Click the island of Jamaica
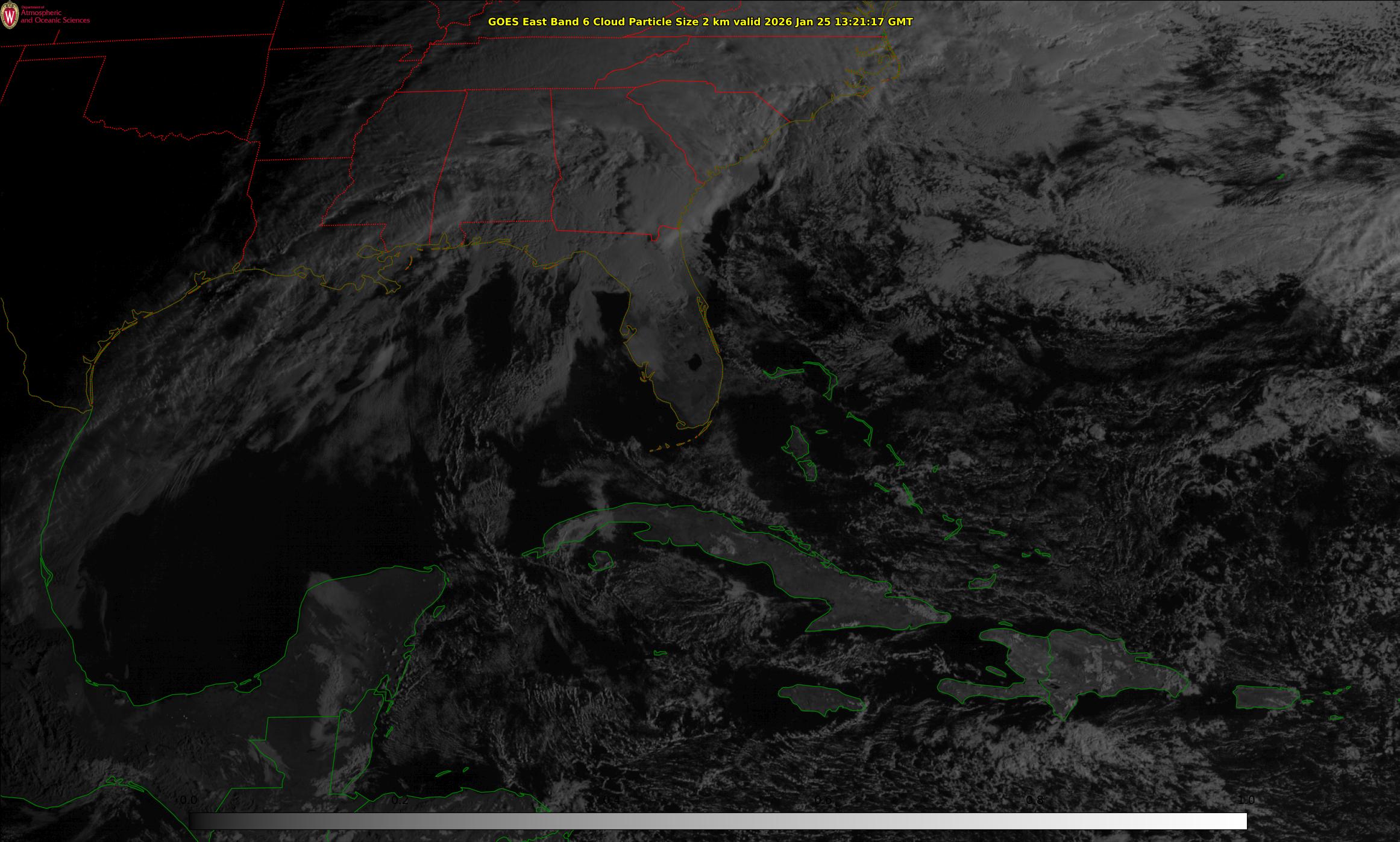Viewport: 1400px width, 842px height. [821, 698]
